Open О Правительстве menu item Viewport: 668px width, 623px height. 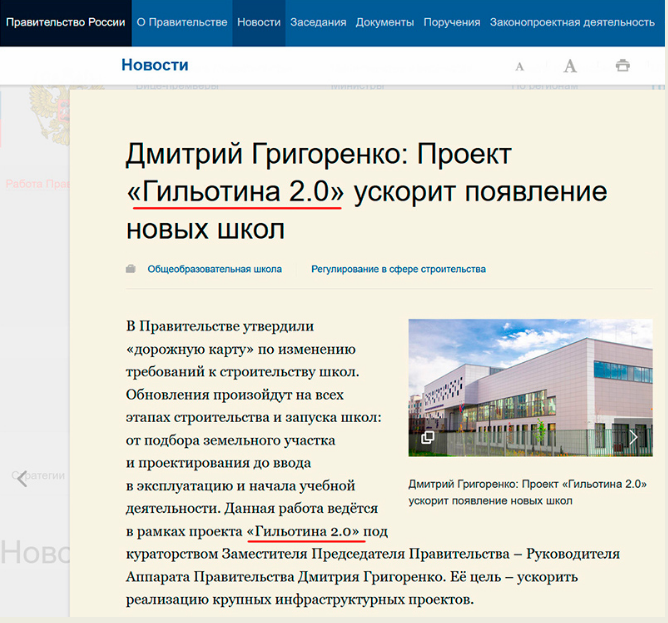click(x=182, y=23)
